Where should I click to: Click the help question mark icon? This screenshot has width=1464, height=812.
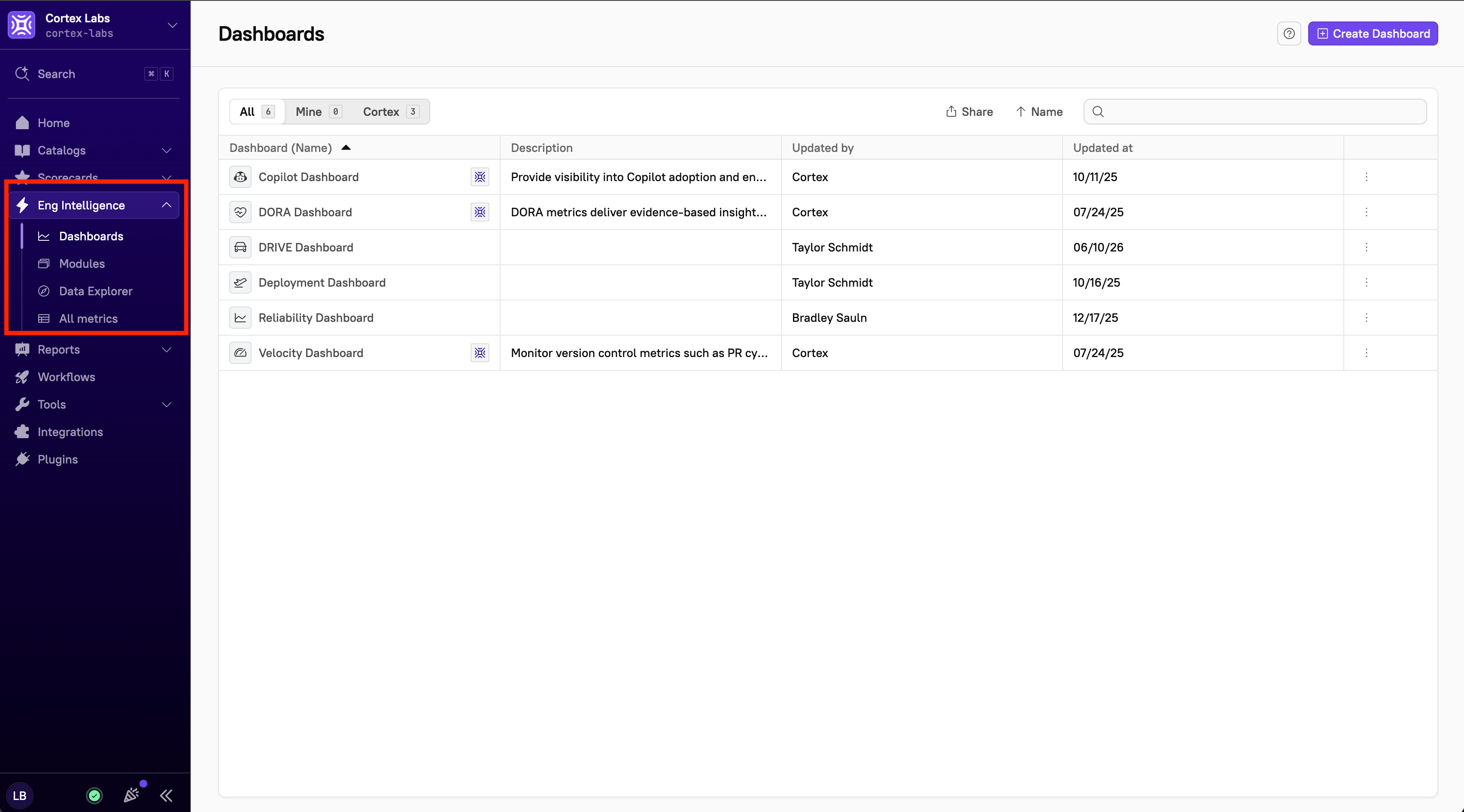pyautogui.click(x=1288, y=33)
